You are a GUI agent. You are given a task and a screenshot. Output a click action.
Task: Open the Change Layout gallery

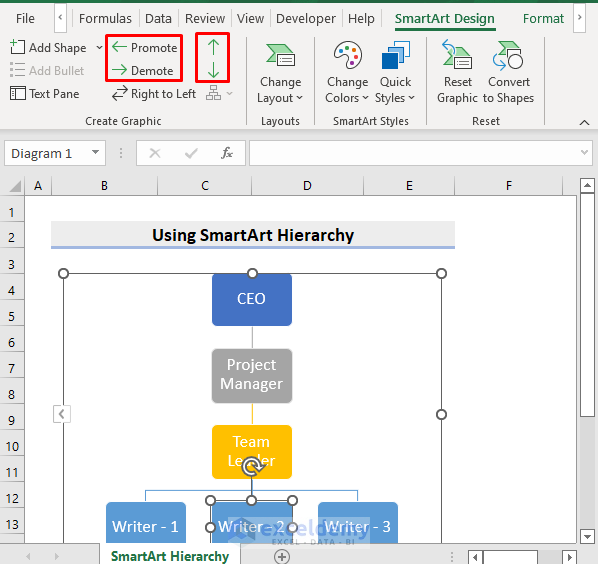click(280, 72)
